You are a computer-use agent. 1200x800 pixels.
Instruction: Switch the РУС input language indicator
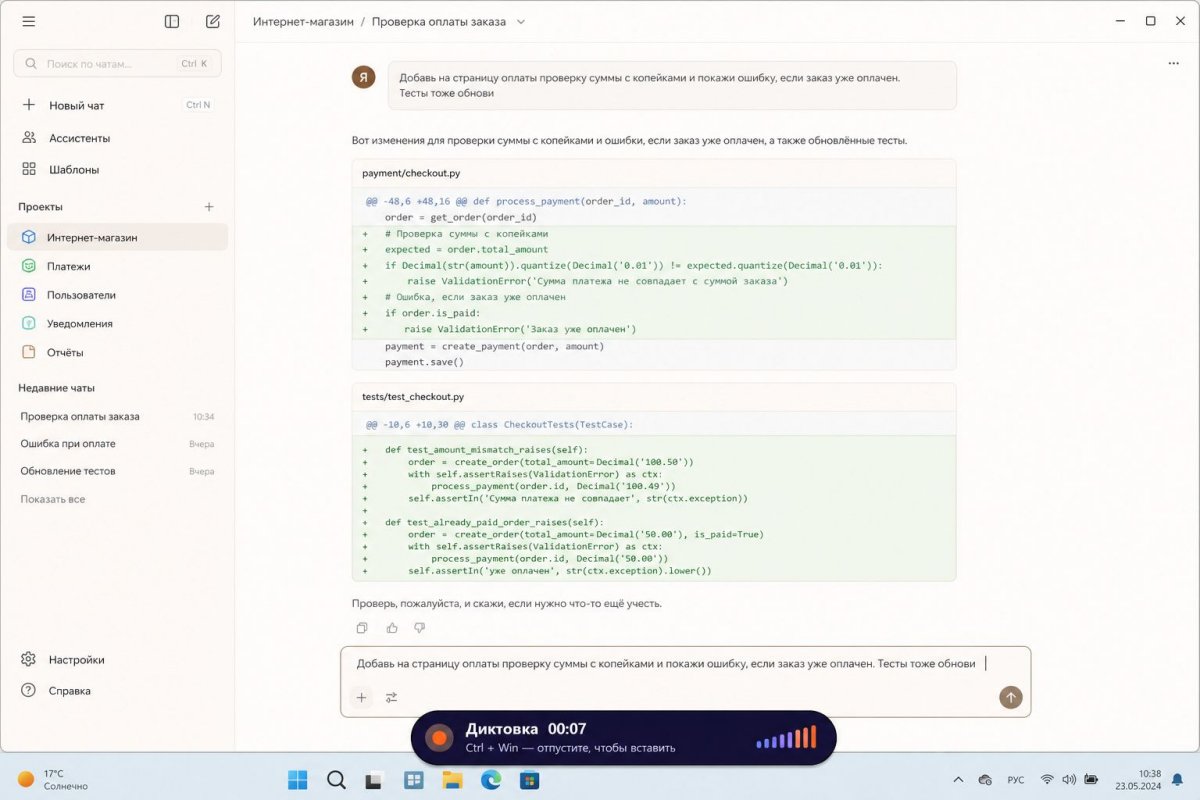[1015, 779]
